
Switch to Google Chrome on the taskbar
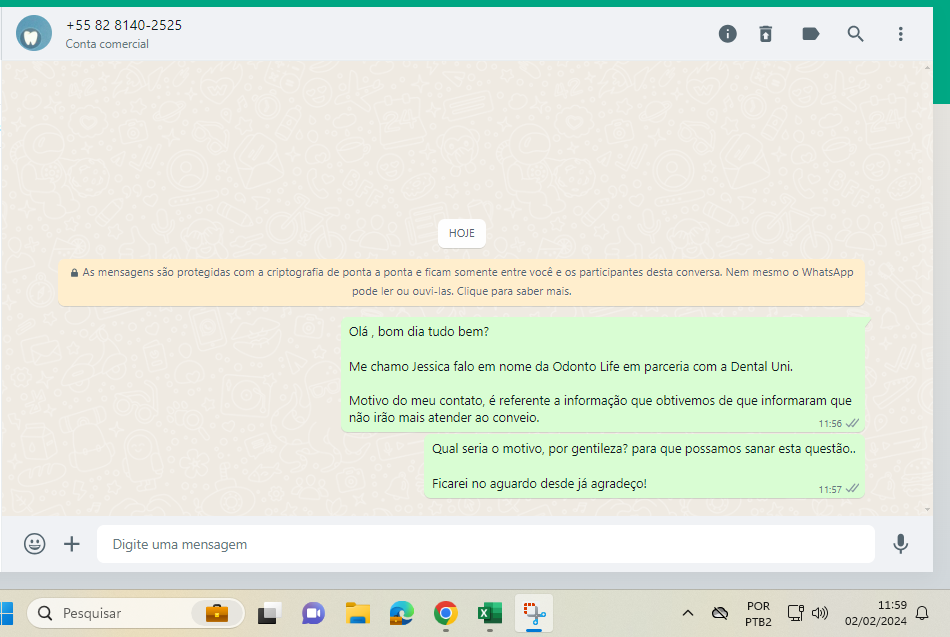click(446, 613)
